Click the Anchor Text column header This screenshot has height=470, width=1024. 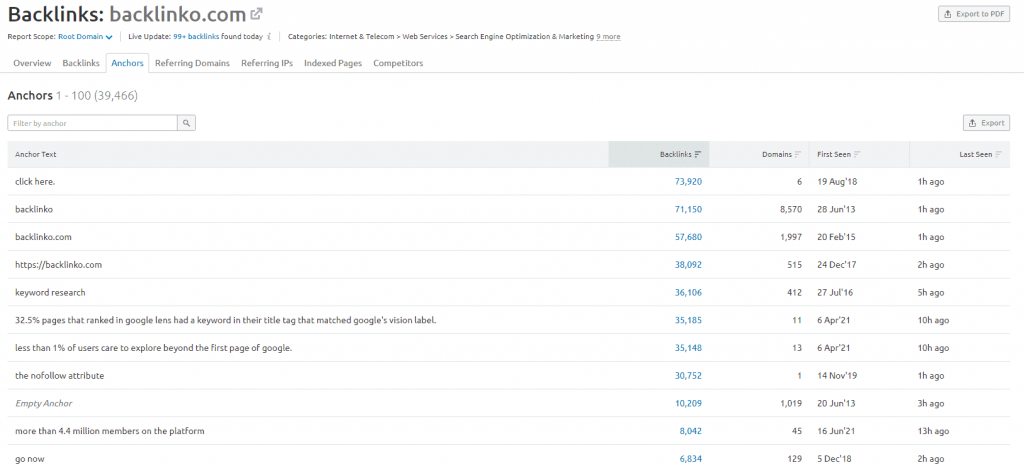click(36, 155)
